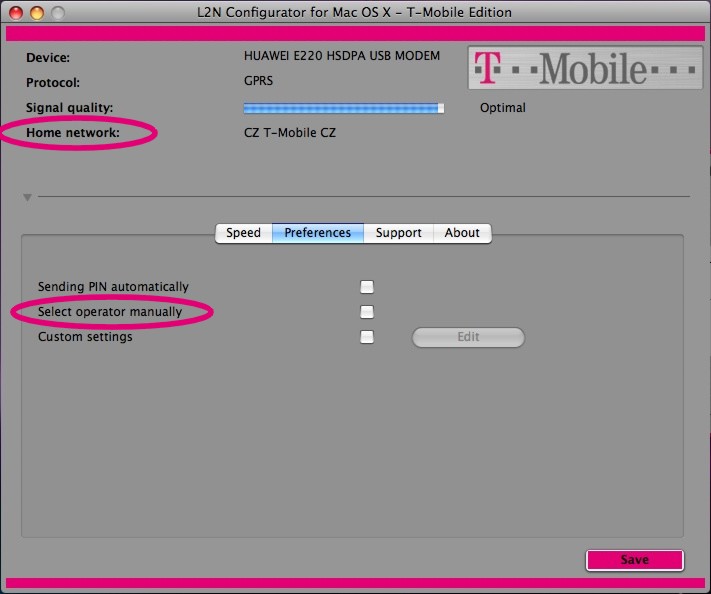Open the About tab

coord(462,233)
